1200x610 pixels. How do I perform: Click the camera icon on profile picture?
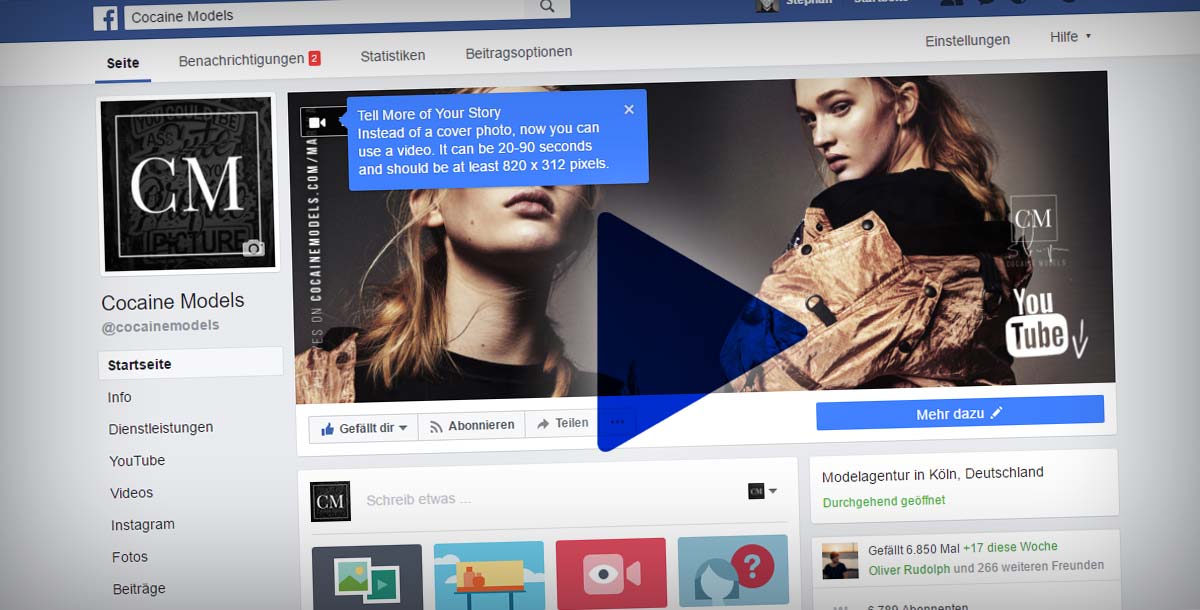pyautogui.click(x=254, y=247)
